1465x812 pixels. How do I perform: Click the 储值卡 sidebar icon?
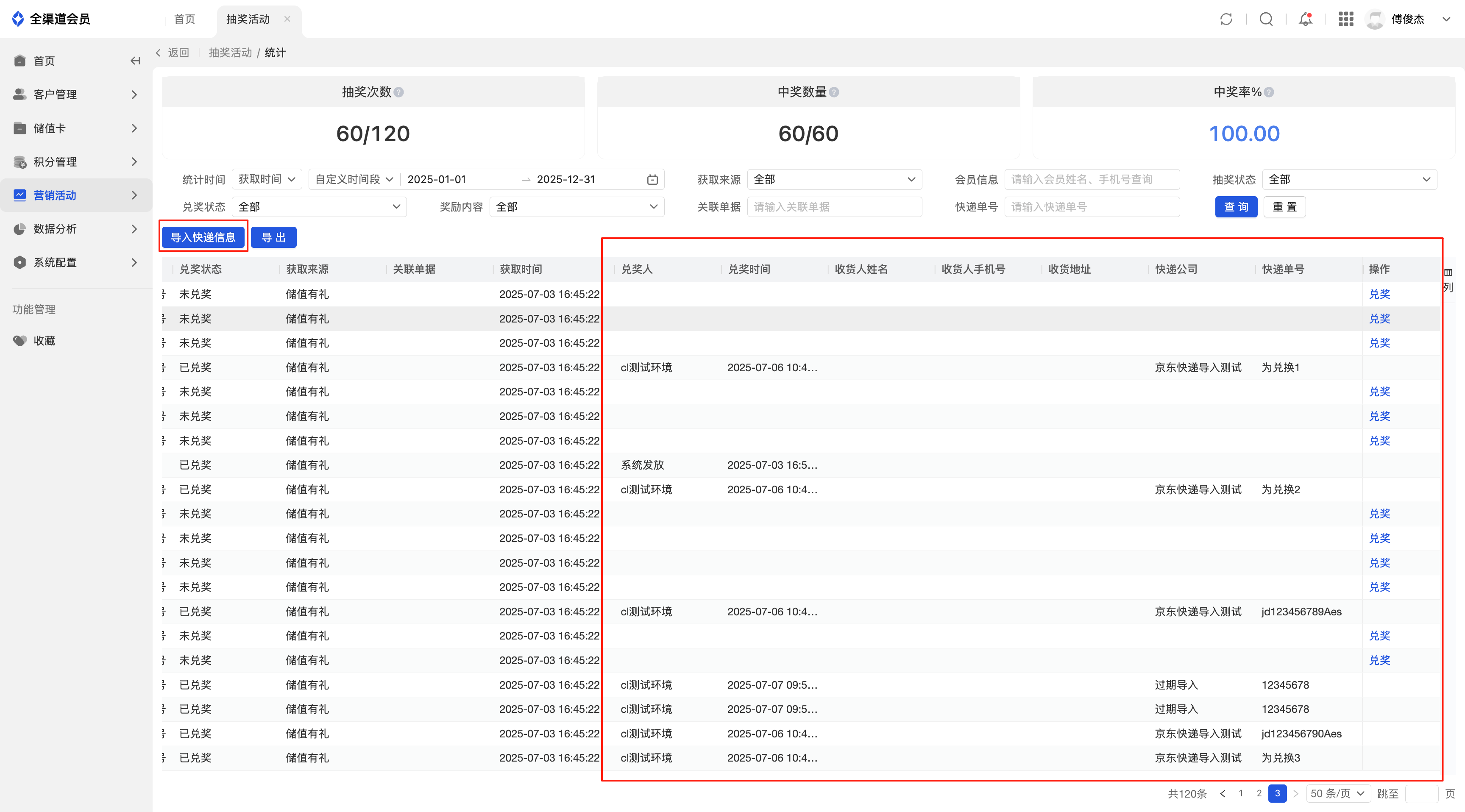pyautogui.click(x=20, y=128)
